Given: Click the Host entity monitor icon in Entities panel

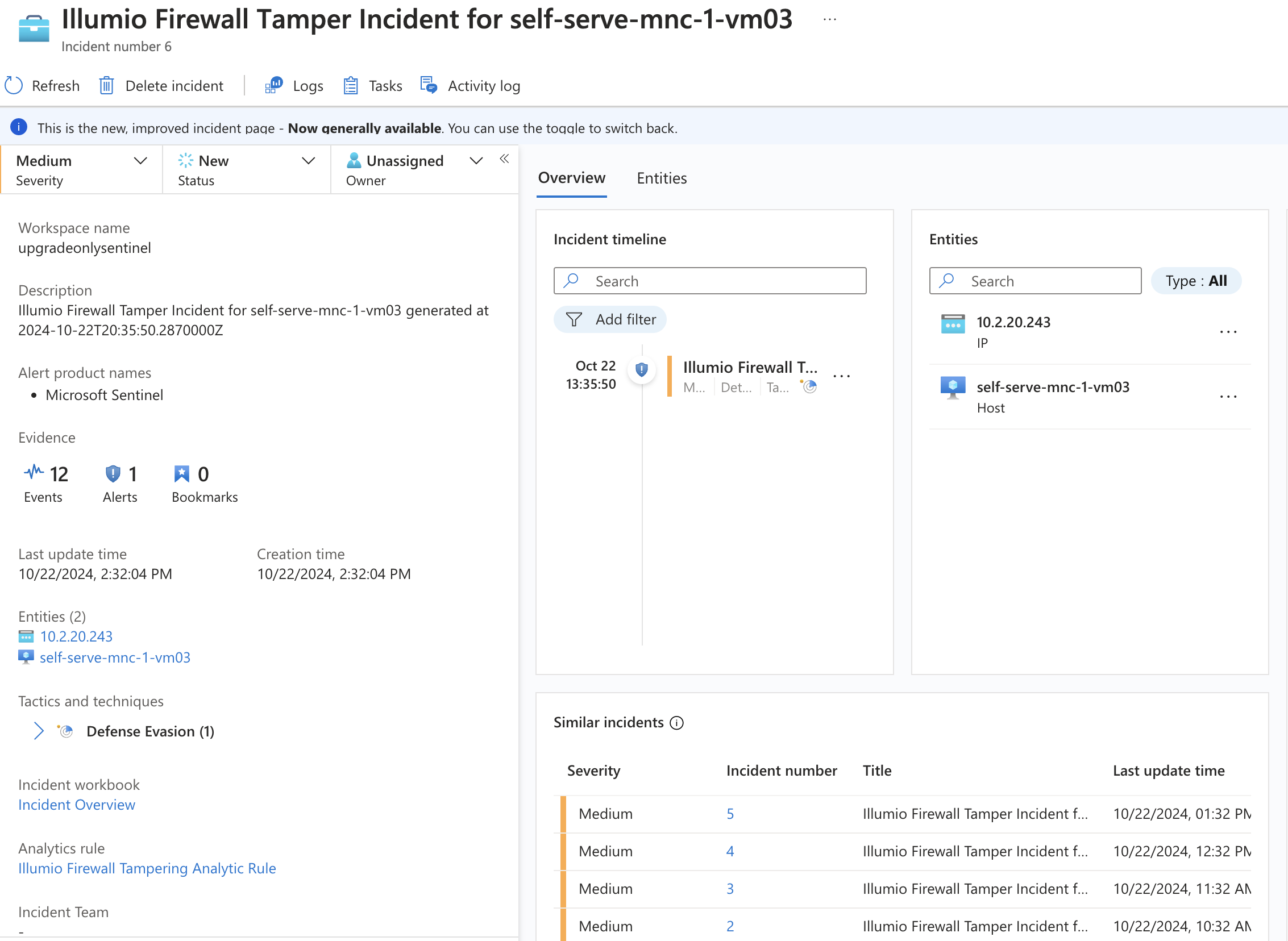Looking at the screenshot, I should pyautogui.click(x=953, y=388).
